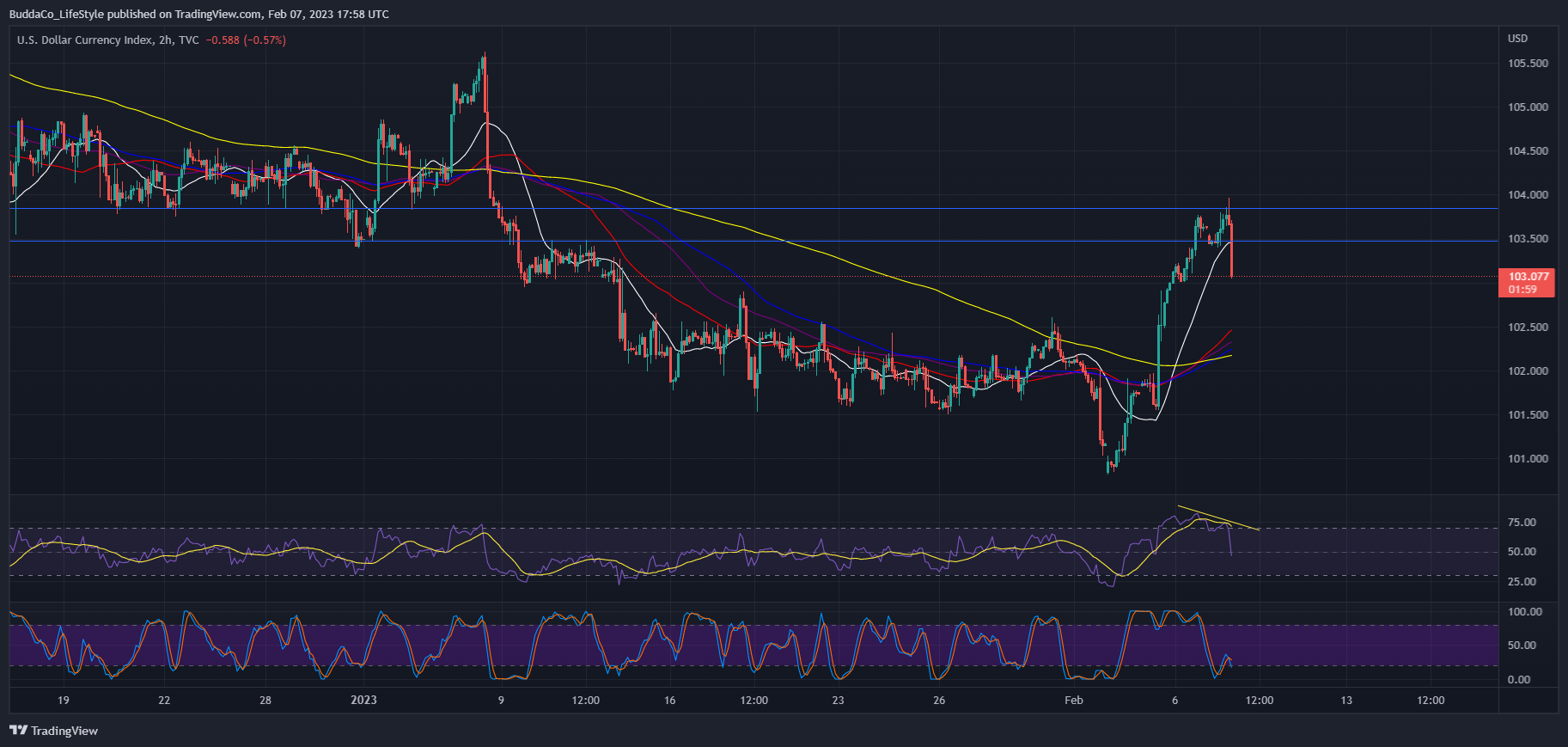Viewport: 1568px width, 747px height.
Task: Click the 102.500 price axis label
Action: click(x=1528, y=328)
